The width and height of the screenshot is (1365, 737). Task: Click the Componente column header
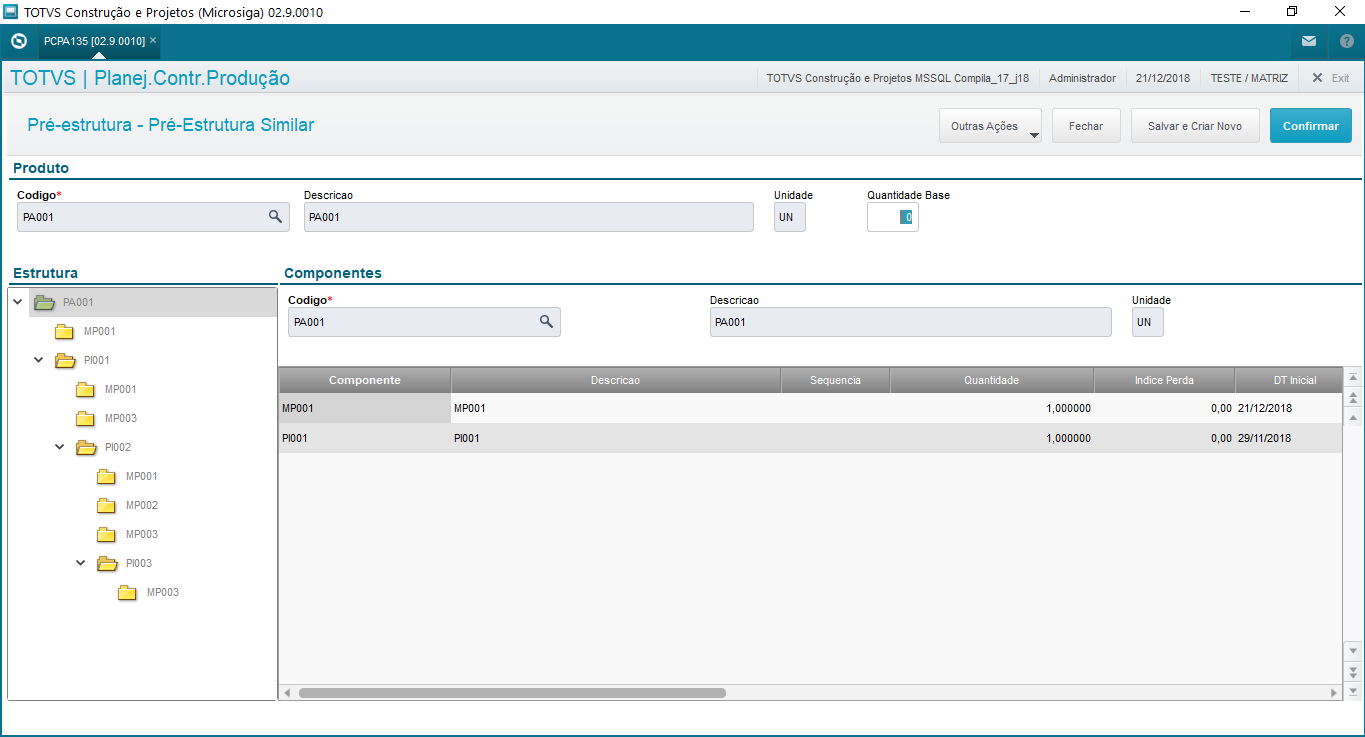click(x=365, y=380)
